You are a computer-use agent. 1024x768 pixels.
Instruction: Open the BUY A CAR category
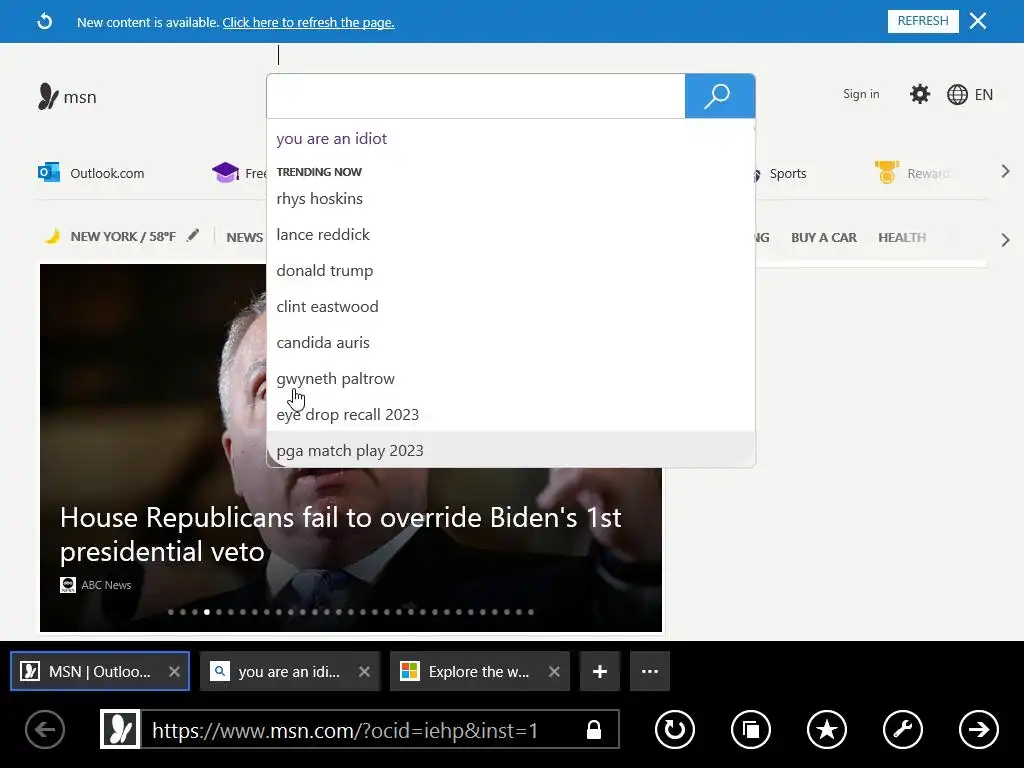click(x=824, y=238)
